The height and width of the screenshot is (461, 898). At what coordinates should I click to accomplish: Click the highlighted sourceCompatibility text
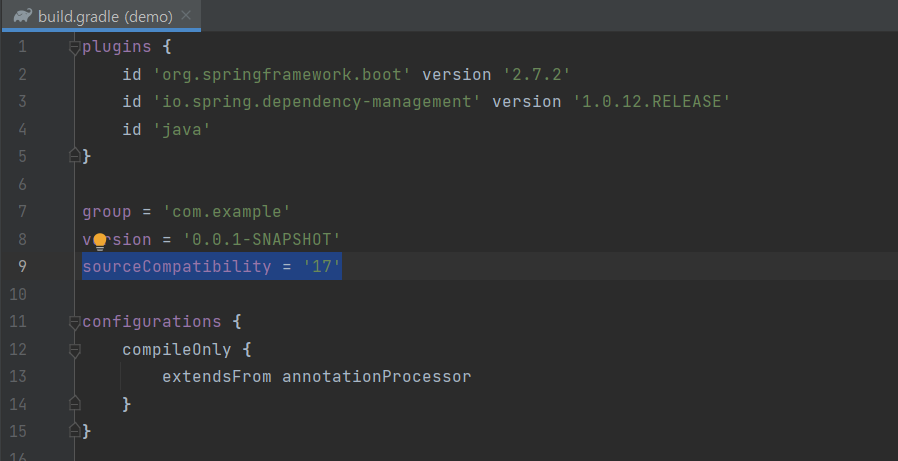212,266
